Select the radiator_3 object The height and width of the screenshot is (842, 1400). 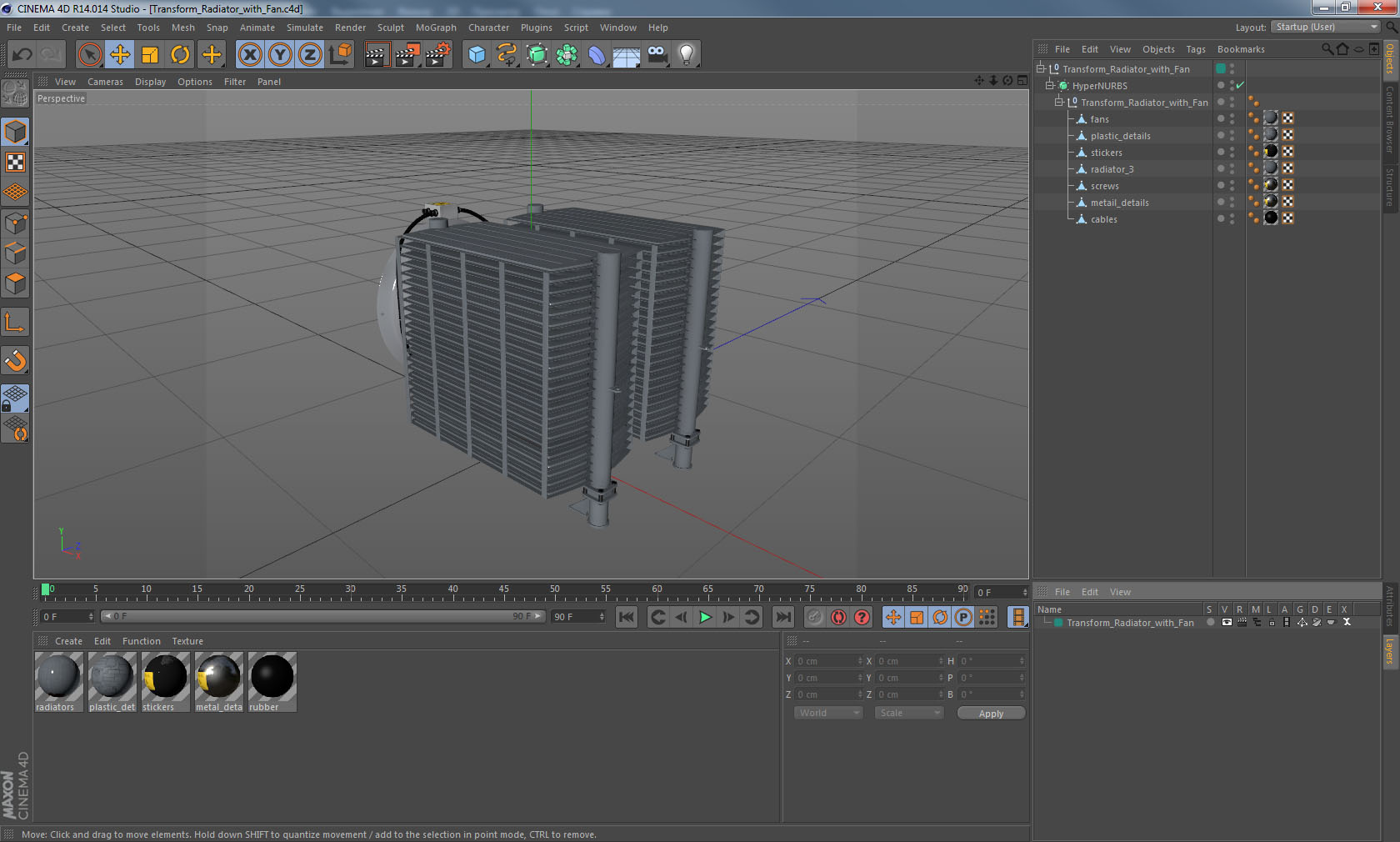(1112, 169)
